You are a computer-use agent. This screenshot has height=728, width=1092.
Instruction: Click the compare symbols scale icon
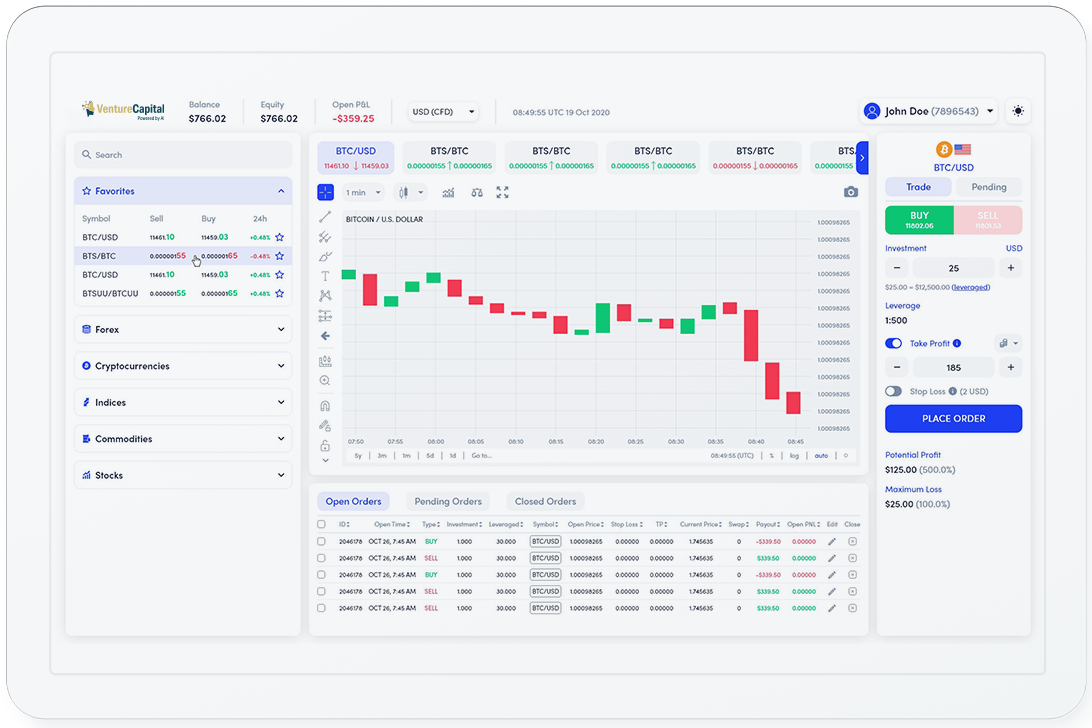[x=475, y=192]
